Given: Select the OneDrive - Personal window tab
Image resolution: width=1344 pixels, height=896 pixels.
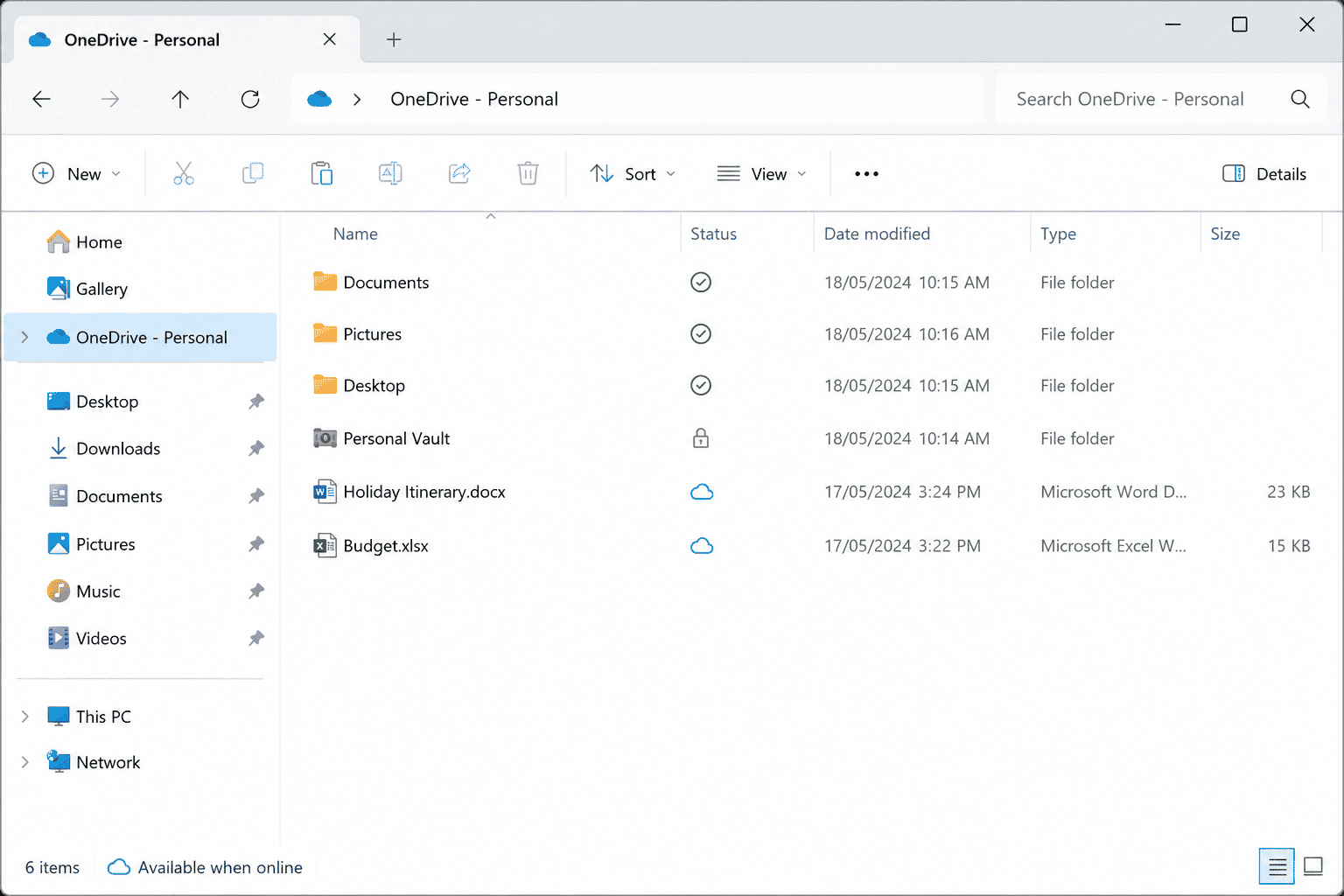Looking at the screenshot, I should (x=187, y=39).
